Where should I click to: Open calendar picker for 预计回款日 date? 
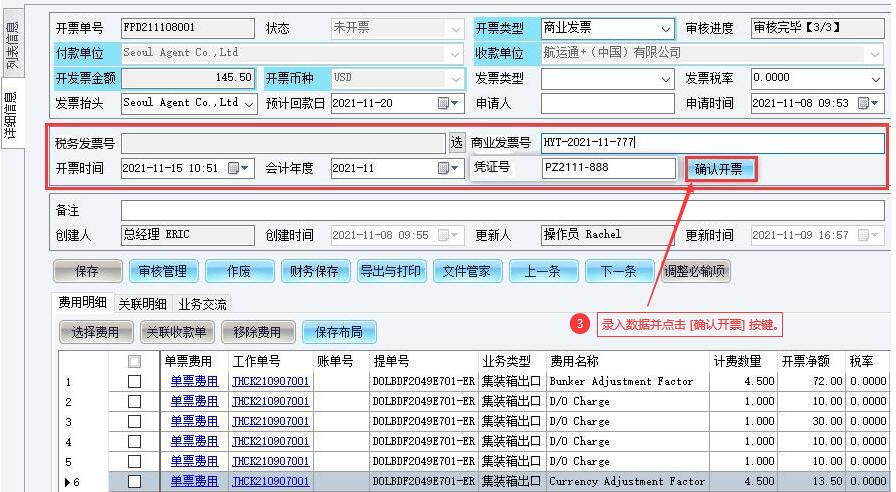pos(449,103)
